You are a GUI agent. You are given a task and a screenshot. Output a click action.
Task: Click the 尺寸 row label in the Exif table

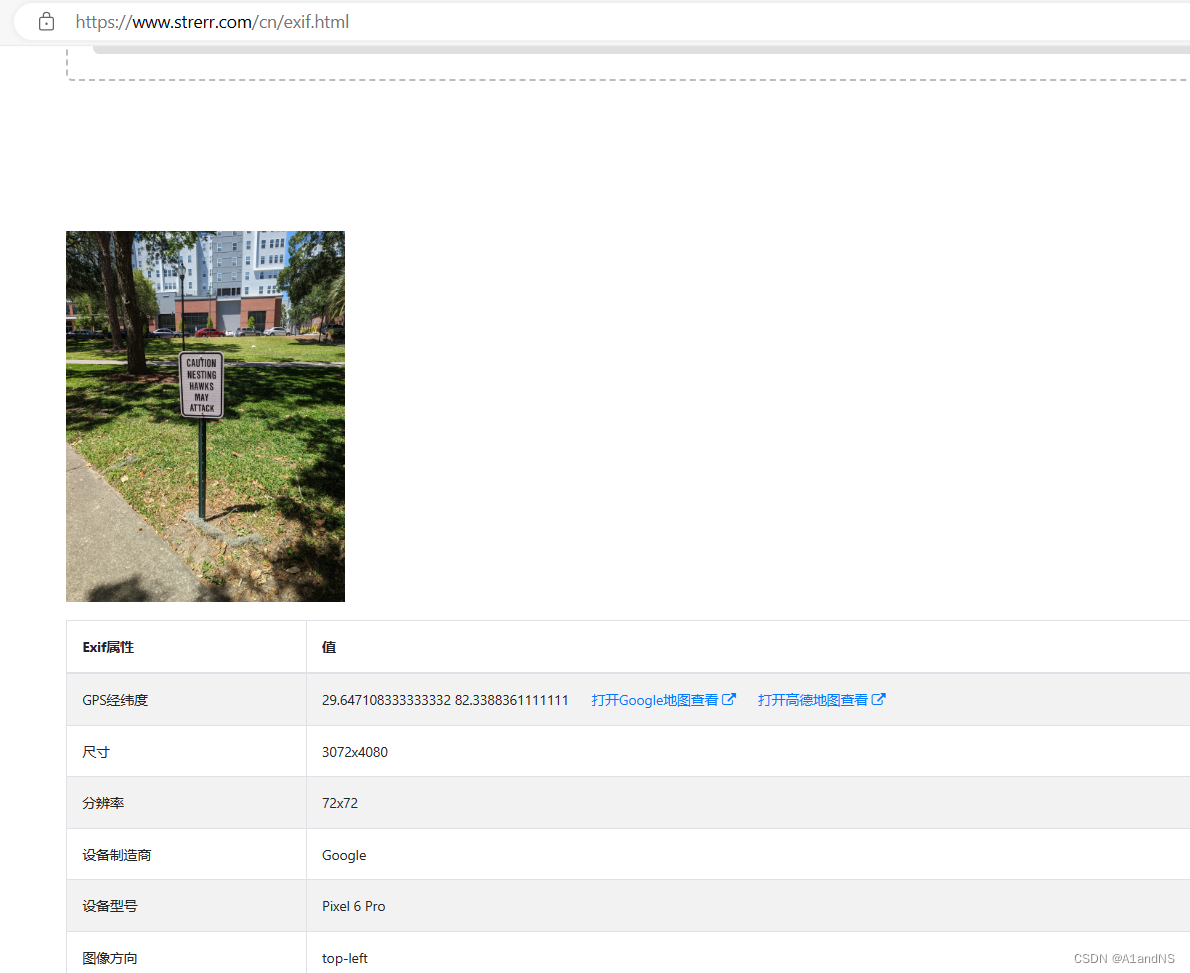click(x=95, y=751)
